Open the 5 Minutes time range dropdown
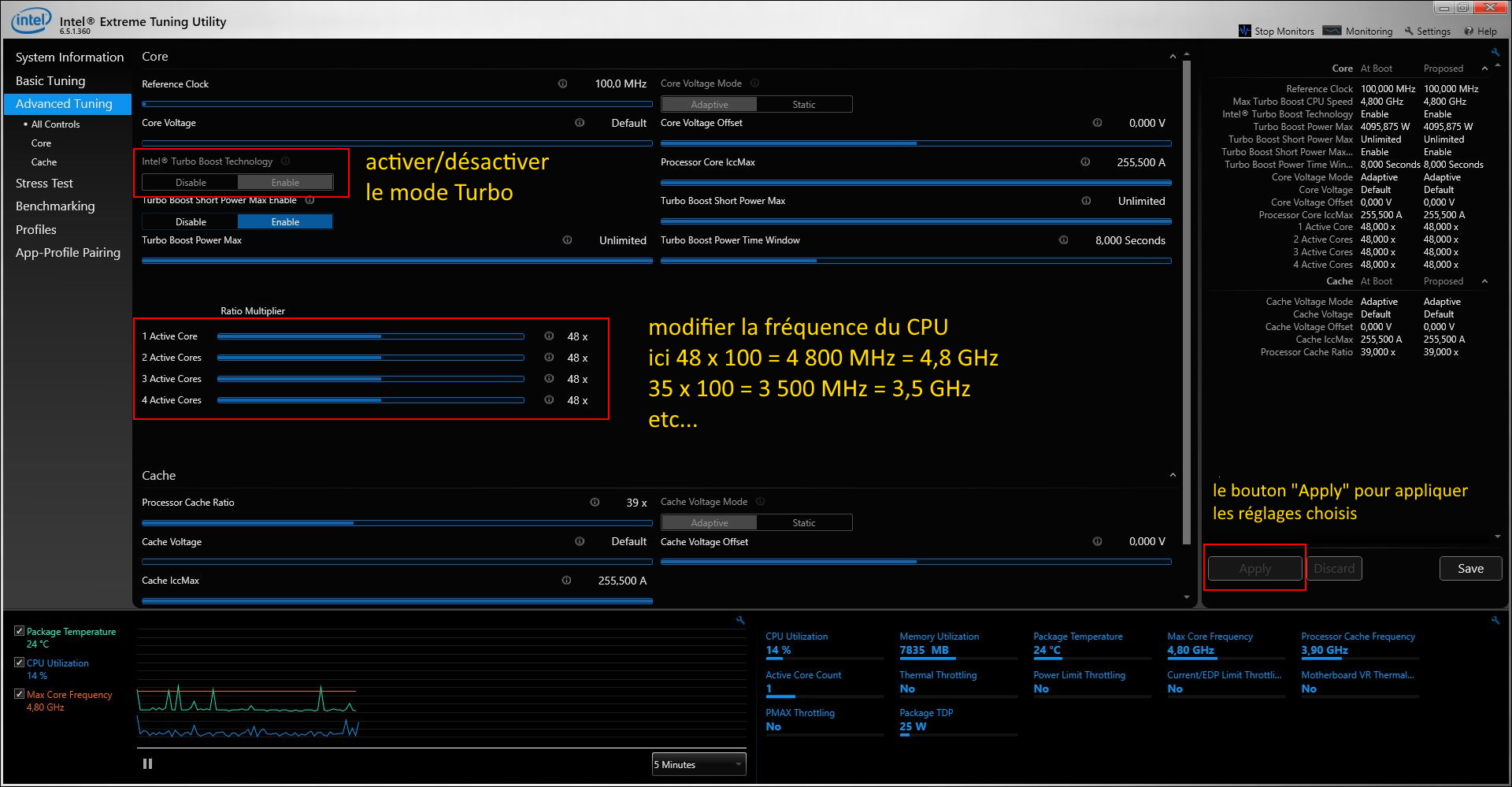 699,764
